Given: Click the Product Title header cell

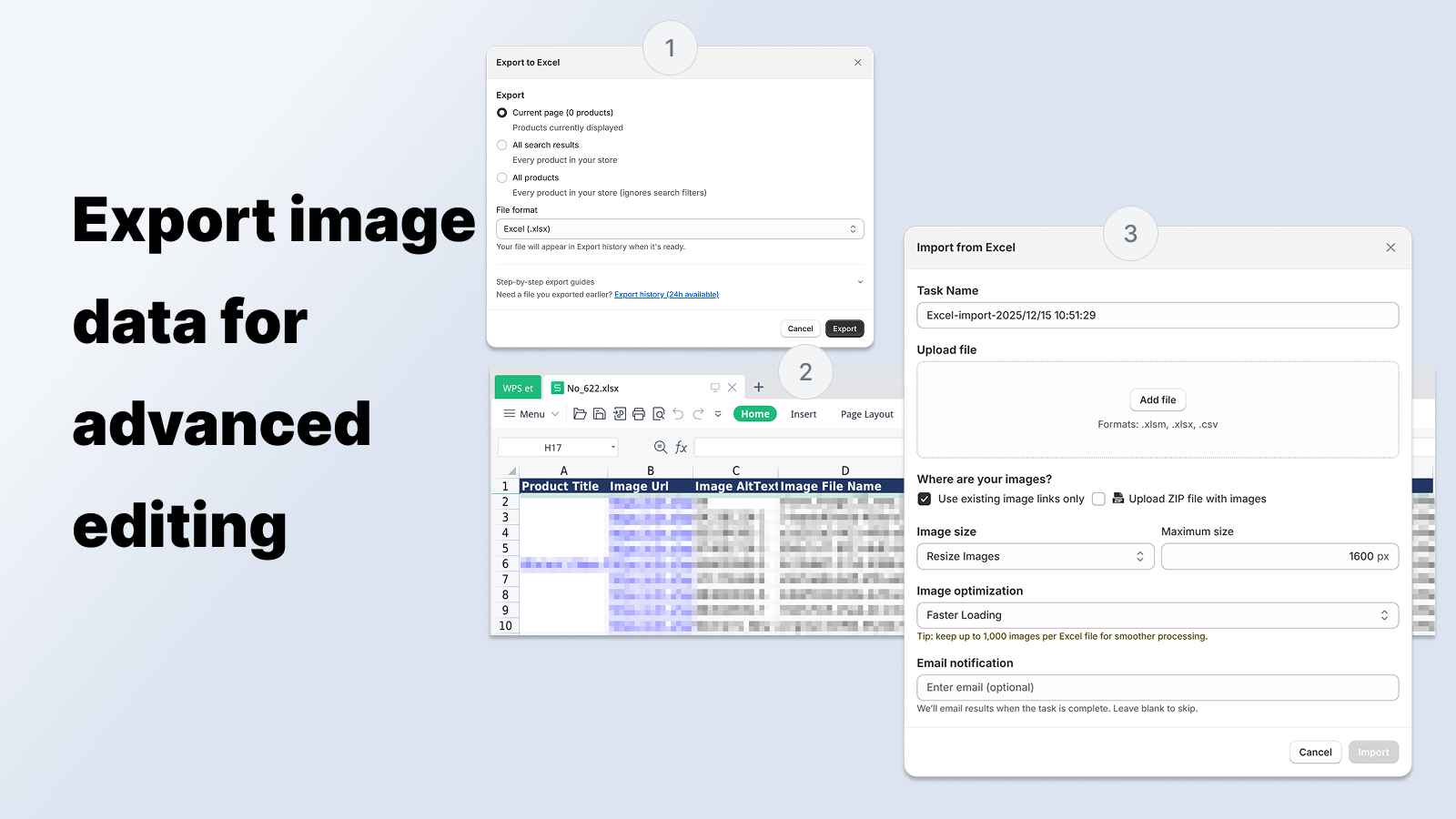Looking at the screenshot, I should point(563,487).
